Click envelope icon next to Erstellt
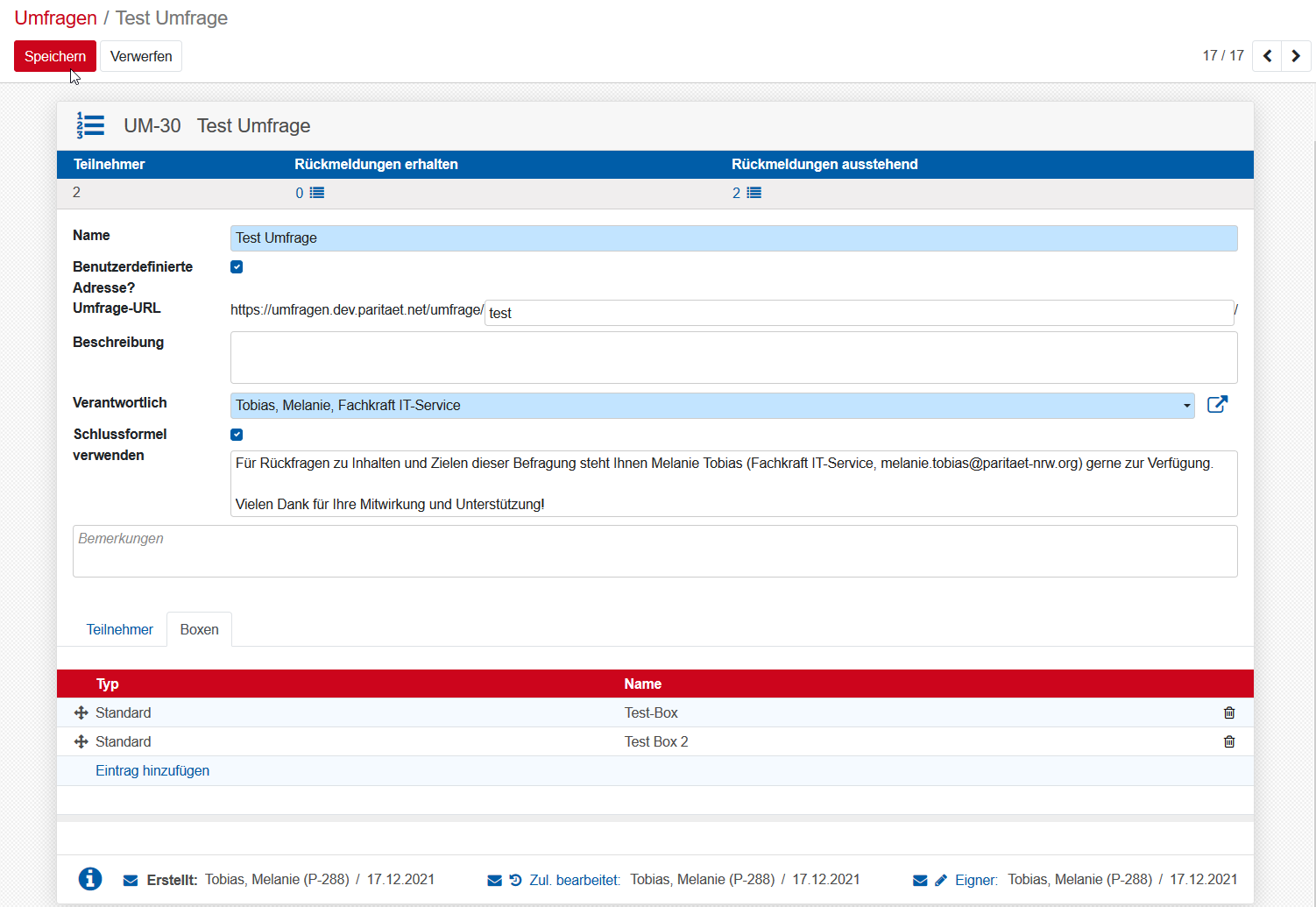Viewport: 1316px width, 907px height. [131, 881]
